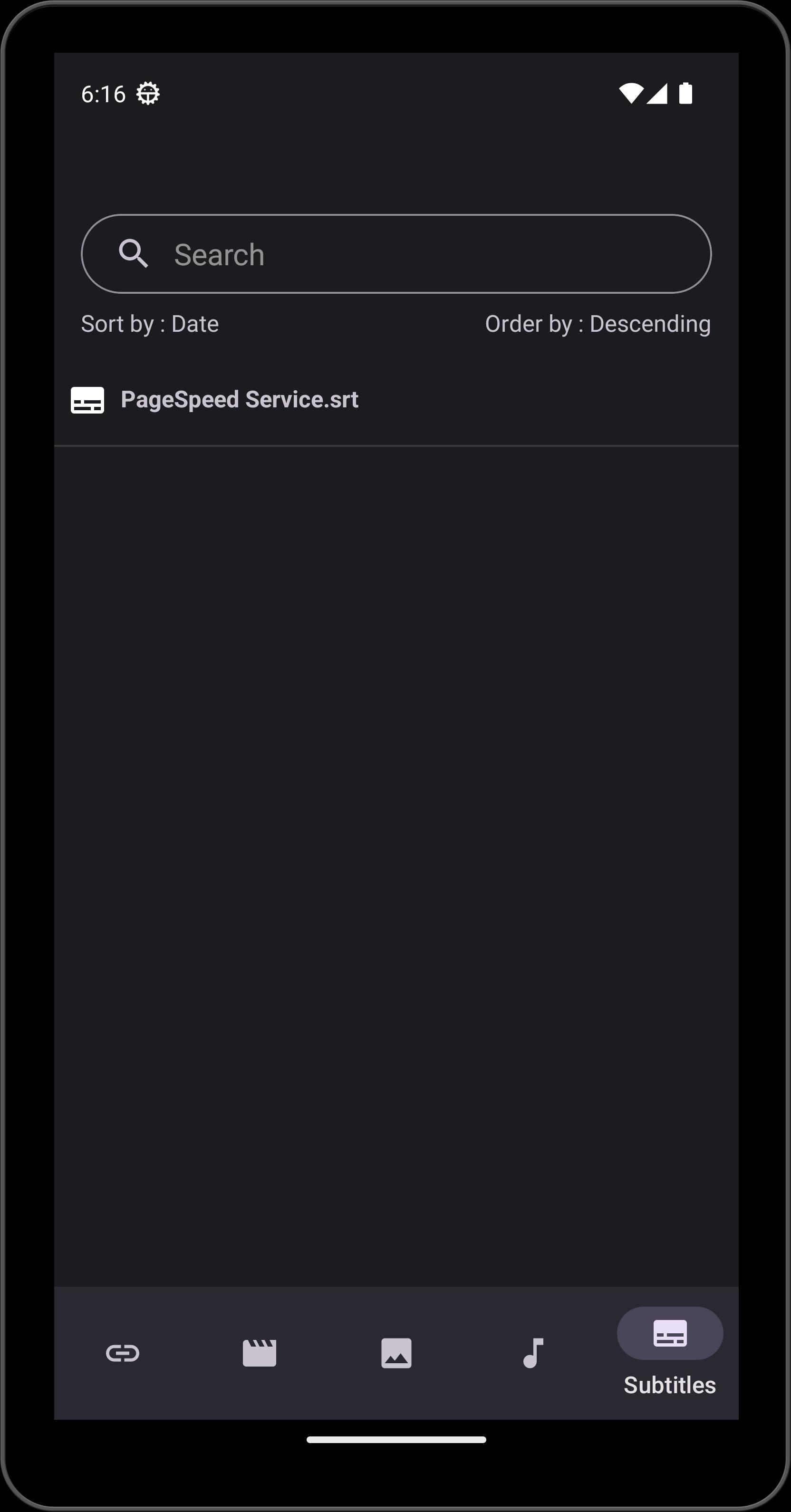Viewport: 791px width, 1512px height.
Task: Tap the cellular signal icon
Action: [656, 93]
